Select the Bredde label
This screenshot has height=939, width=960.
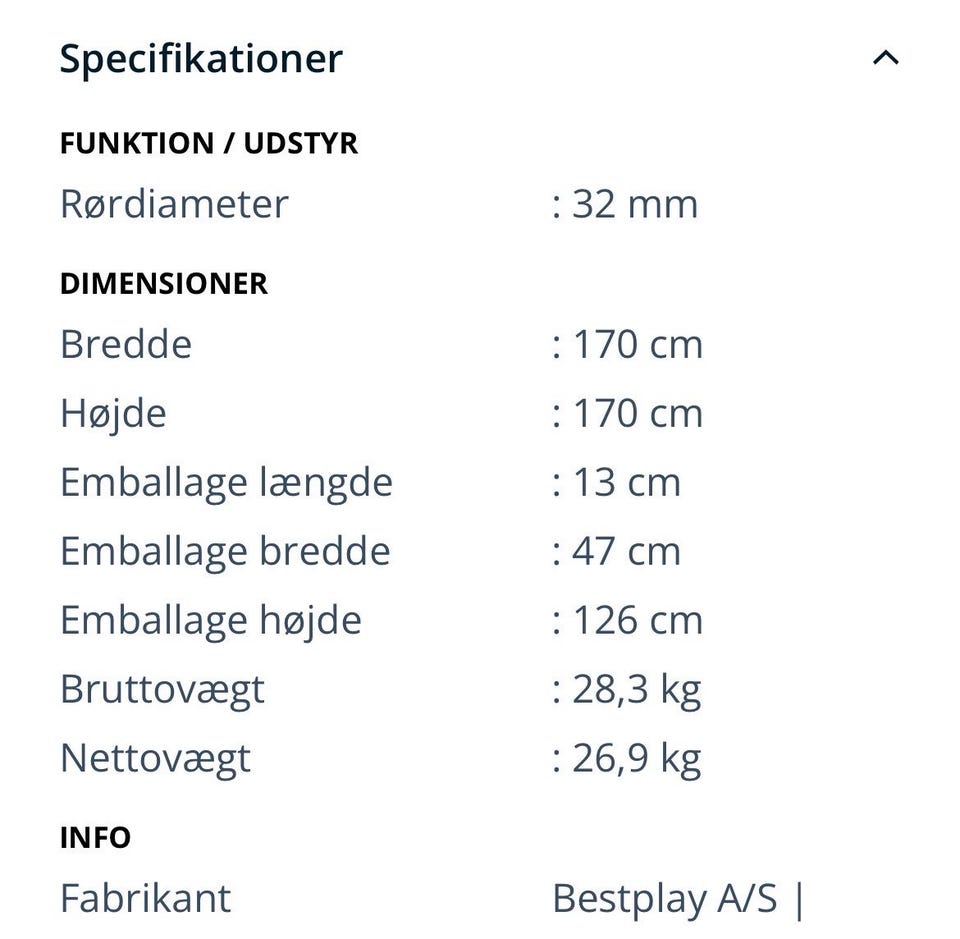coord(126,344)
